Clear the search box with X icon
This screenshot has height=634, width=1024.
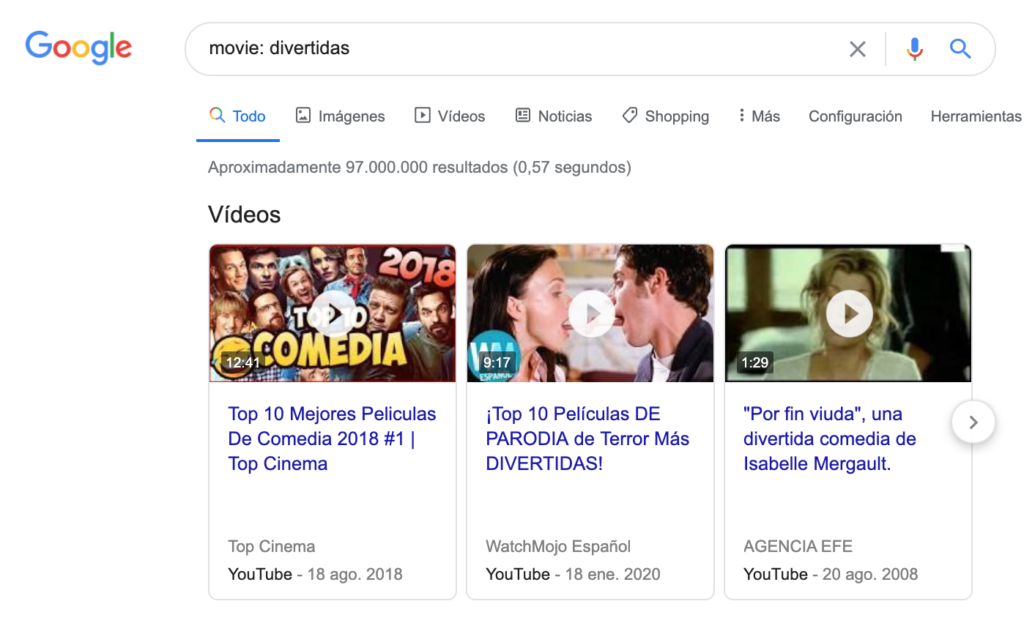pos(857,49)
